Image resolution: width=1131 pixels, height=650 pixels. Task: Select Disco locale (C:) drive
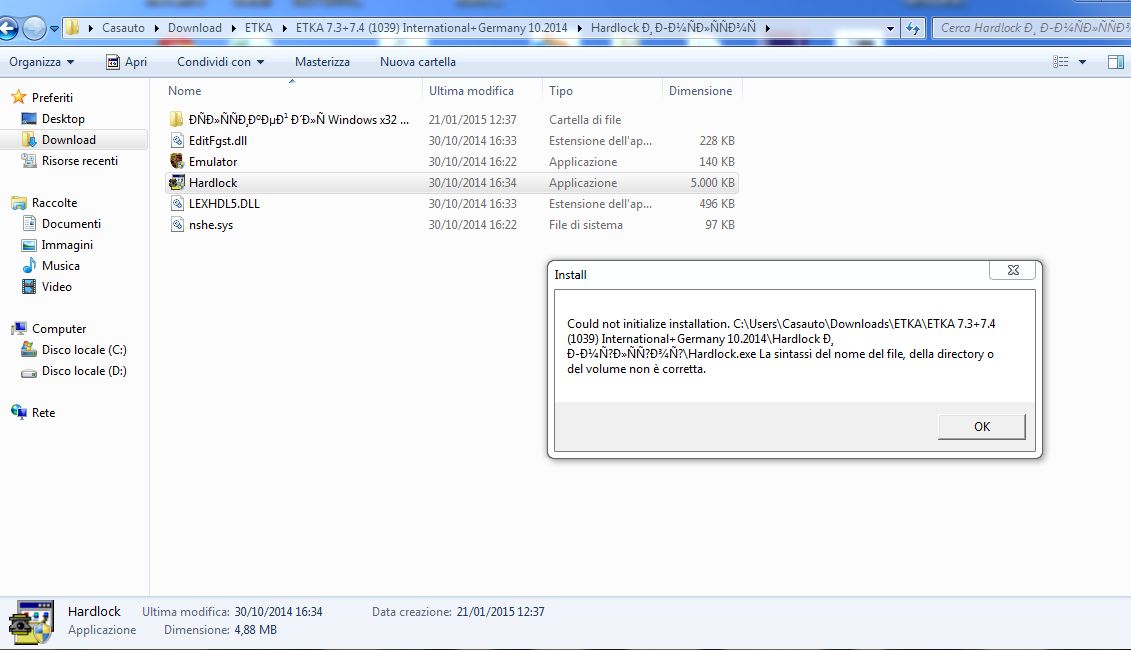coord(84,349)
